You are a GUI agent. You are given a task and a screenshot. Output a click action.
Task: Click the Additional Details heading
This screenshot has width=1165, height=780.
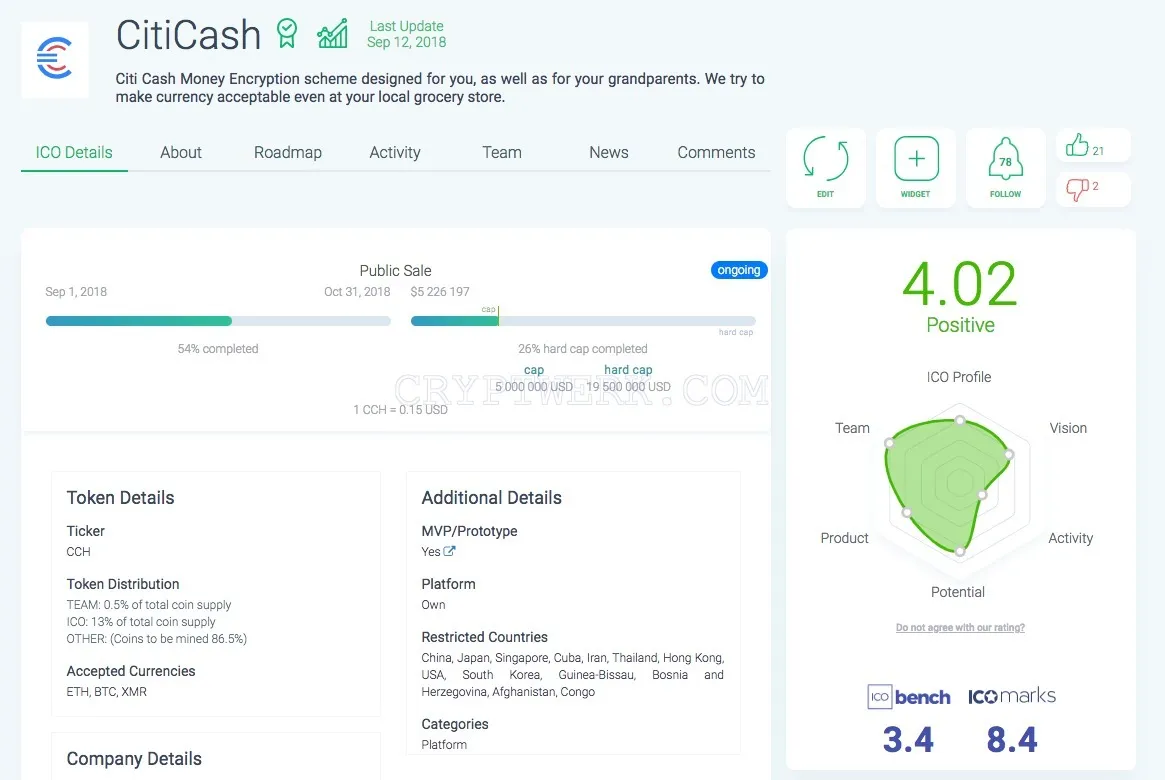point(491,498)
